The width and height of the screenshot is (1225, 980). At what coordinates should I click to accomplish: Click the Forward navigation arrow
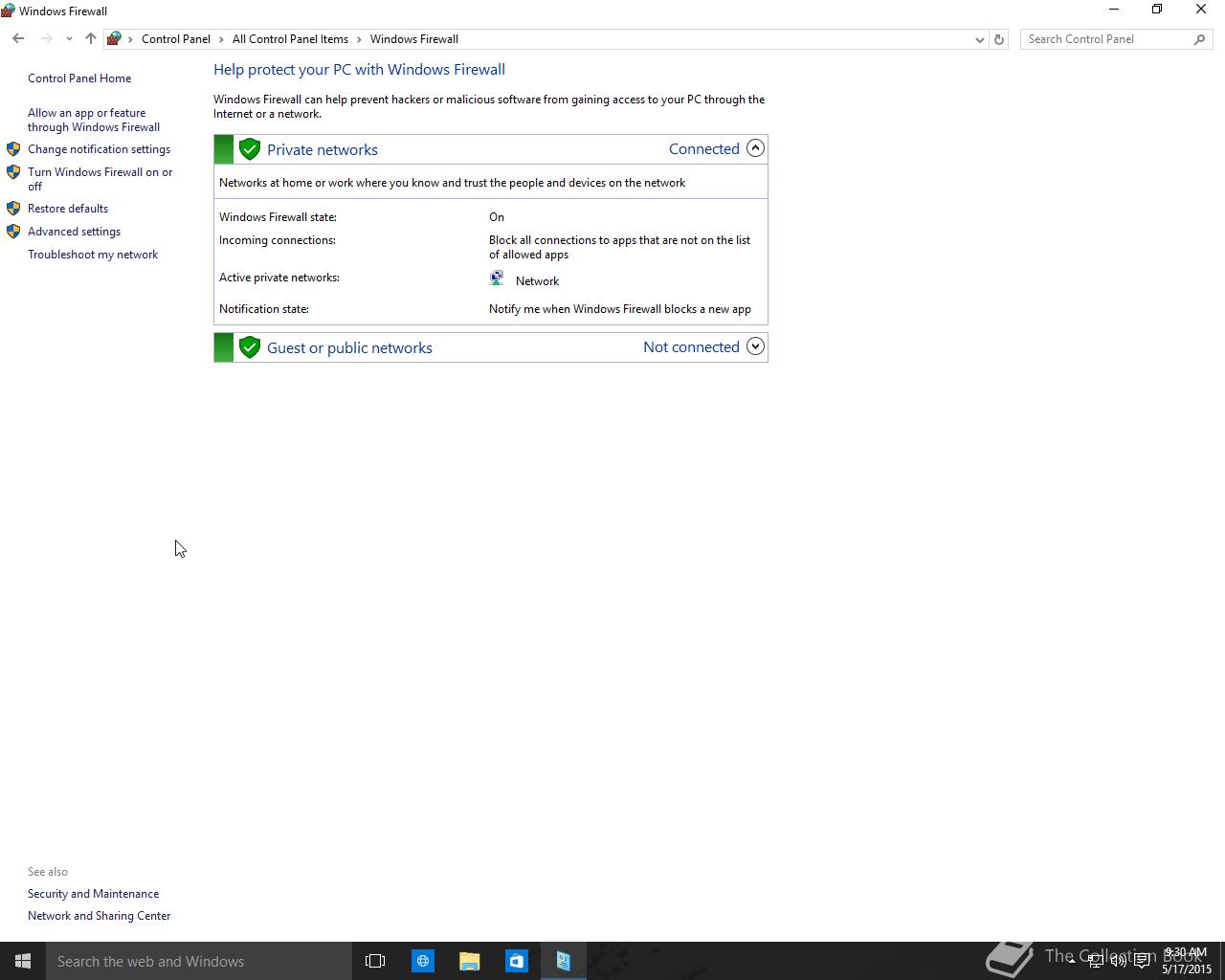(x=46, y=39)
